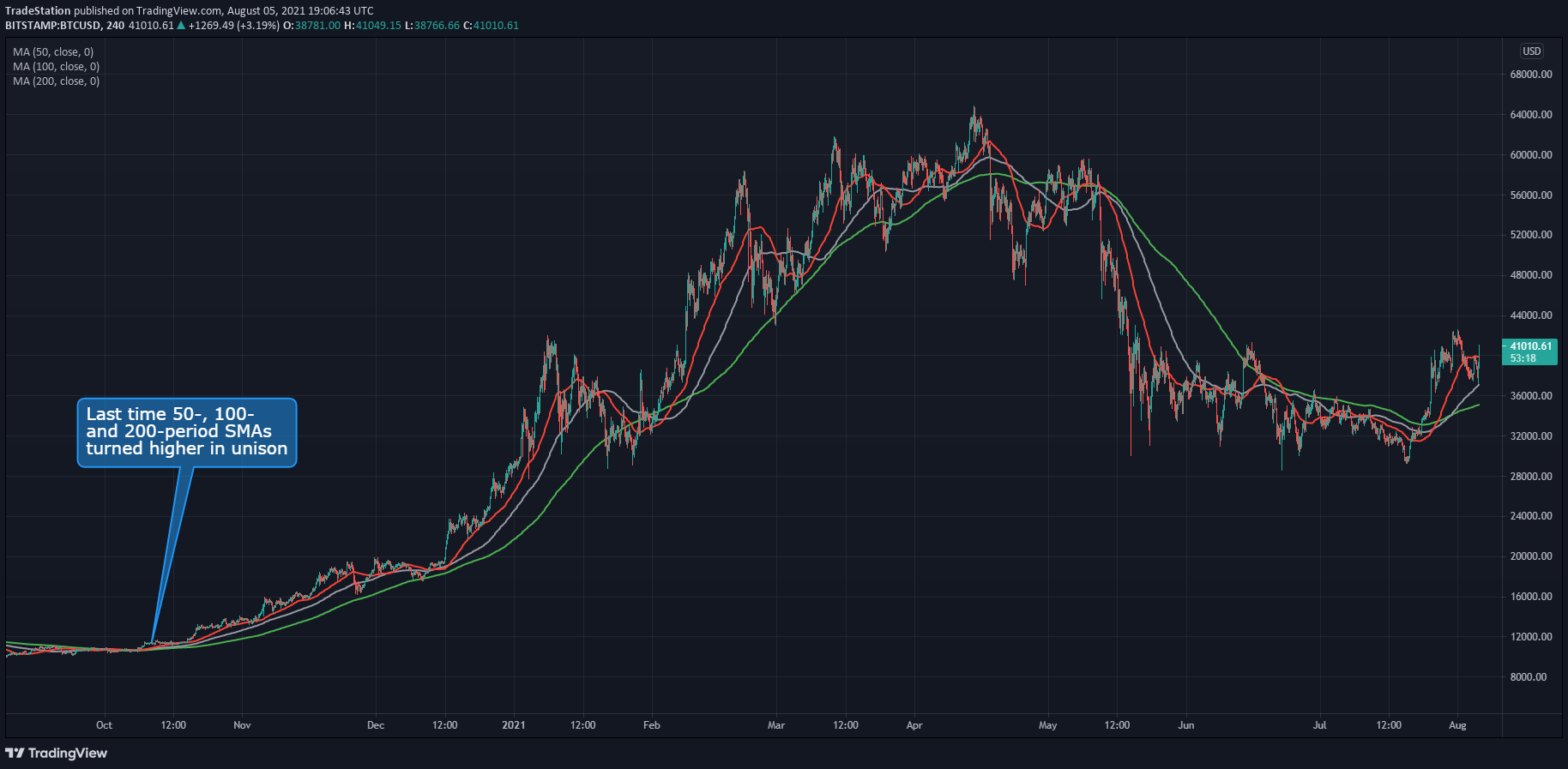Open the USD currency selector badge
The image size is (1568, 769).
1531,51
